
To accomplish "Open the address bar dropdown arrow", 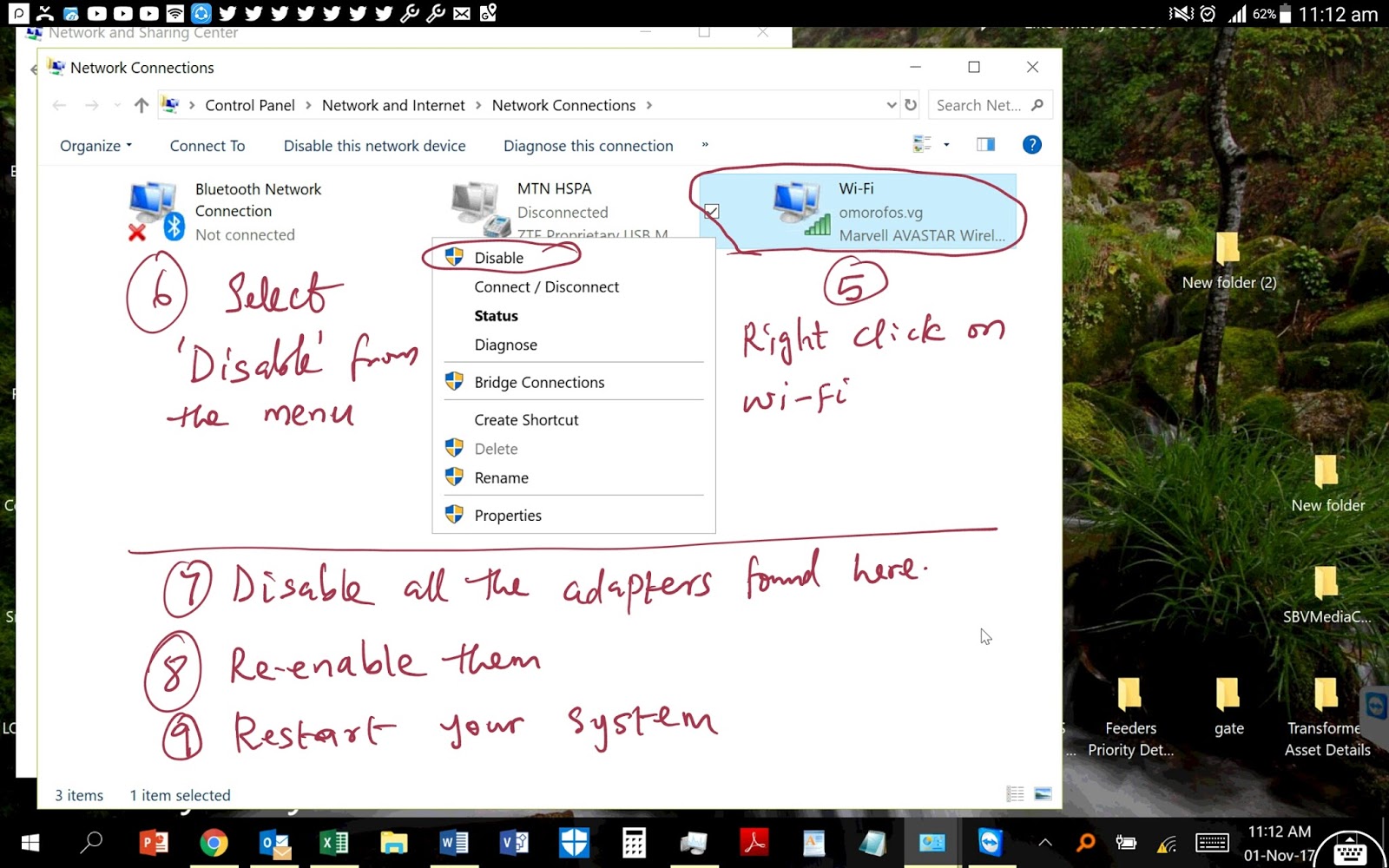I will (891, 104).
